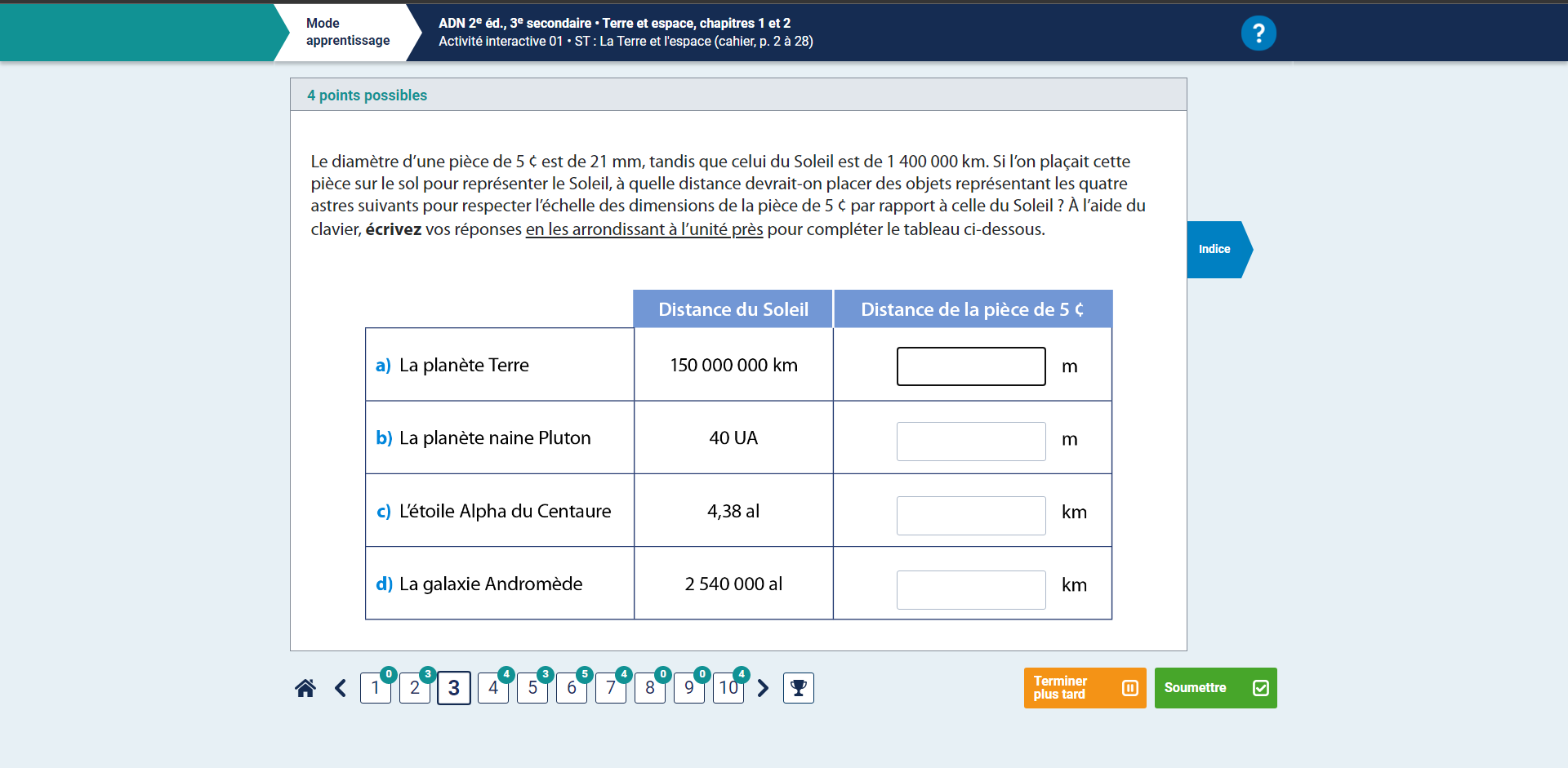Jump to question 4

tap(492, 688)
